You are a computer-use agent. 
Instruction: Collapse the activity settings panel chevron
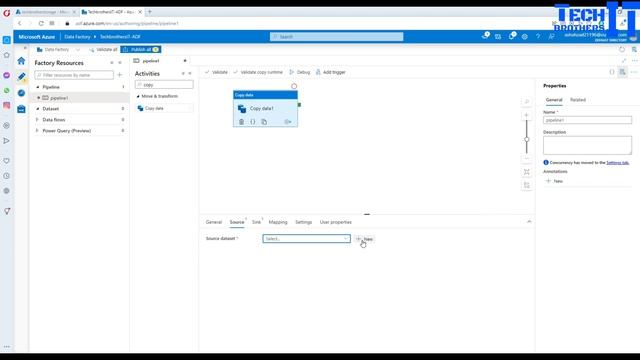[529, 222]
